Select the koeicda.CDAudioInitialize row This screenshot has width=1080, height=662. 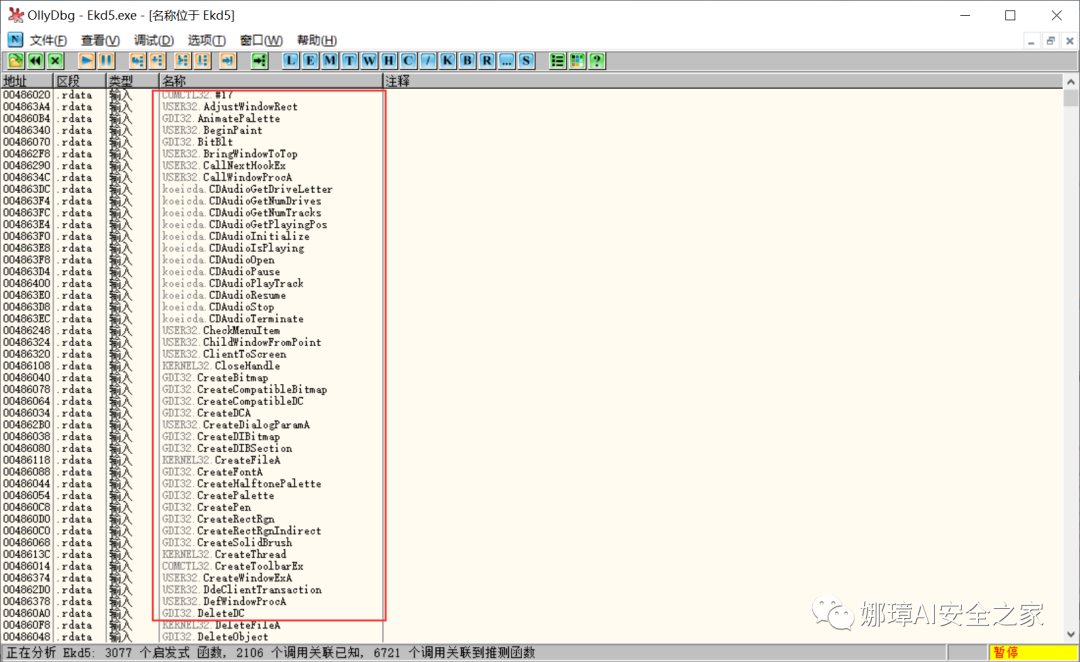[532, 236]
